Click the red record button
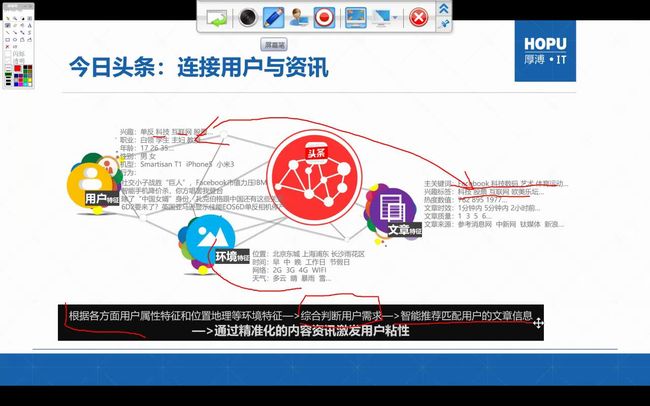The height and width of the screenshot is (406, 650). [324, 17]
